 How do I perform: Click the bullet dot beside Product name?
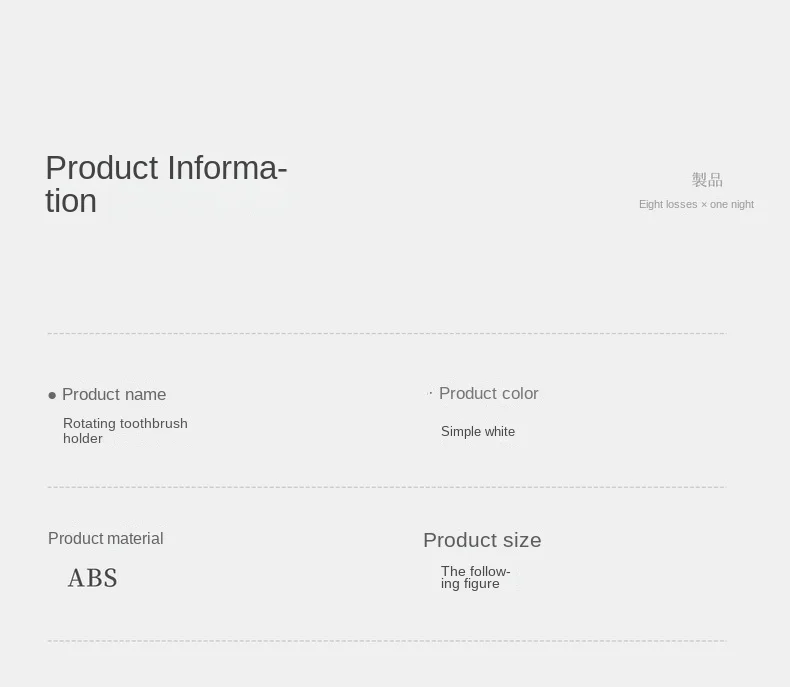click(52, 395)
